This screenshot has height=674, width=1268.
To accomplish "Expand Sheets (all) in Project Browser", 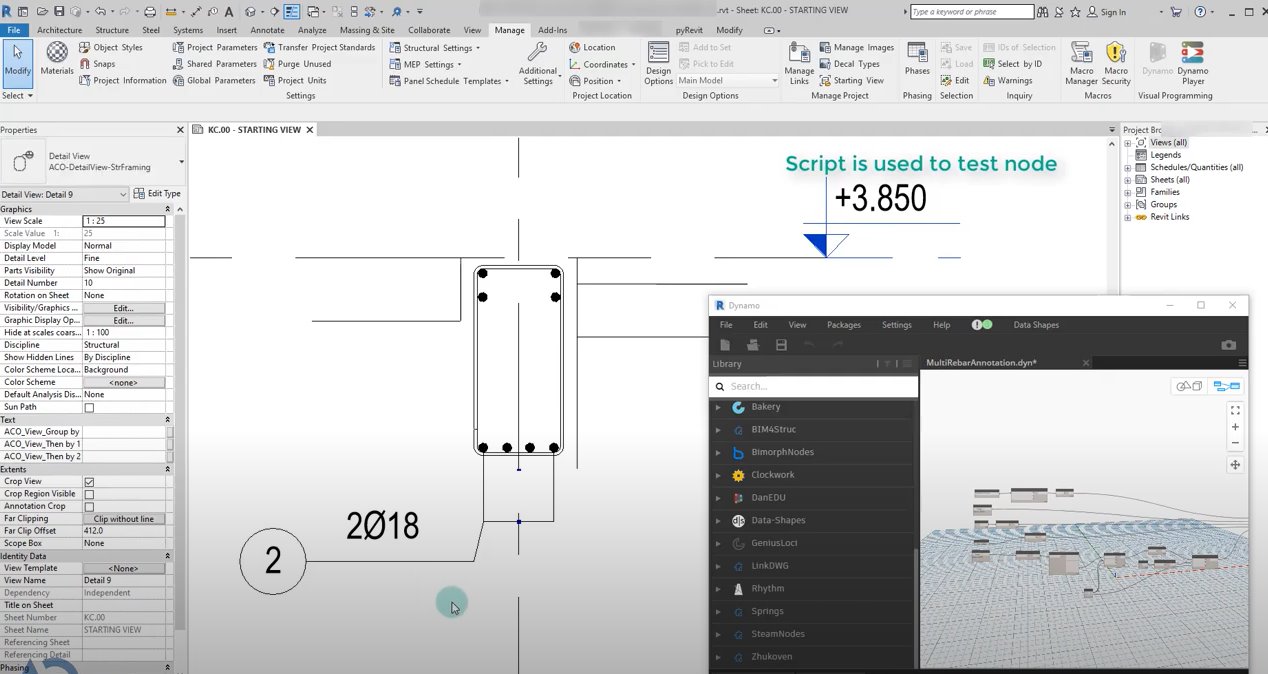I will 1128,180.
